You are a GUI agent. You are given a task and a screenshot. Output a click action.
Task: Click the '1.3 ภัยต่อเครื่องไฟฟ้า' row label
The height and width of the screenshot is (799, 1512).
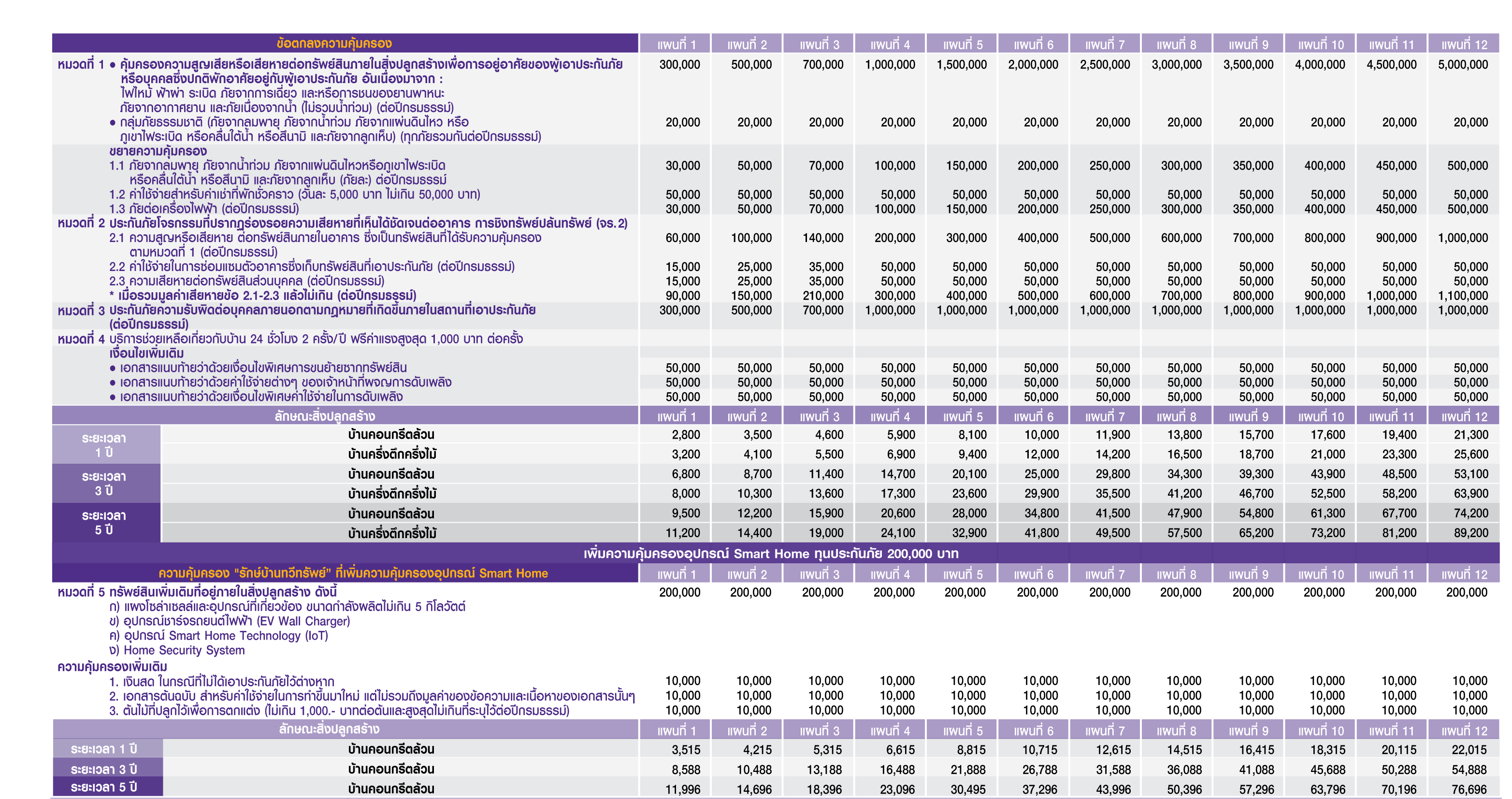click(x=203, y=209)
